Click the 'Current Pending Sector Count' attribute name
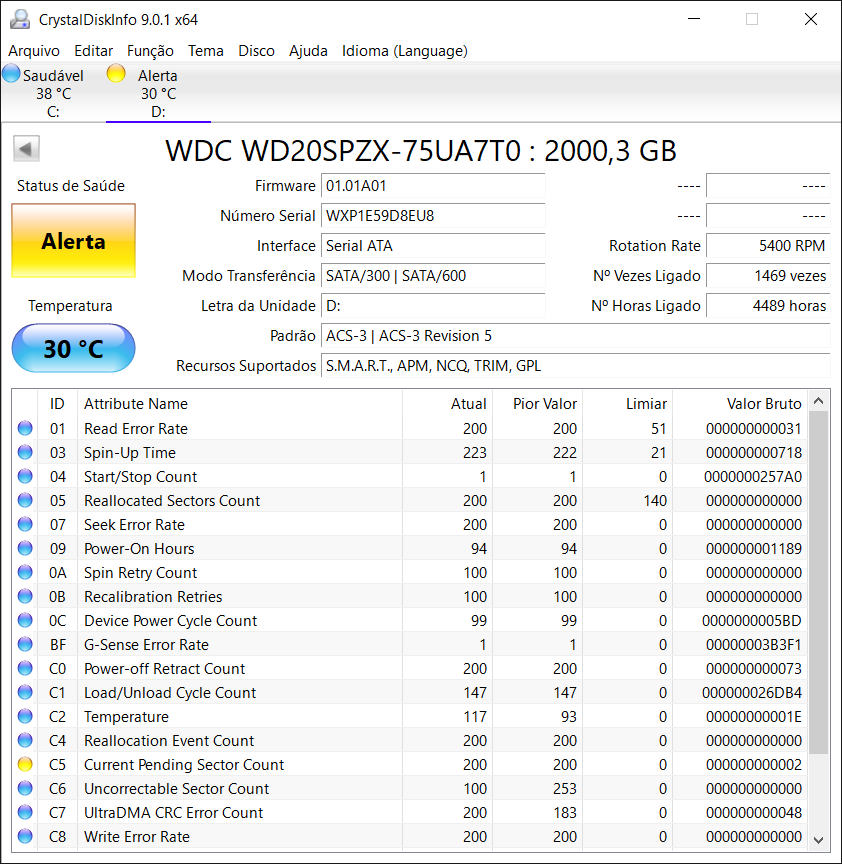Screen dimensions: 842x864 pyautogui.click(x=184, y=765)
